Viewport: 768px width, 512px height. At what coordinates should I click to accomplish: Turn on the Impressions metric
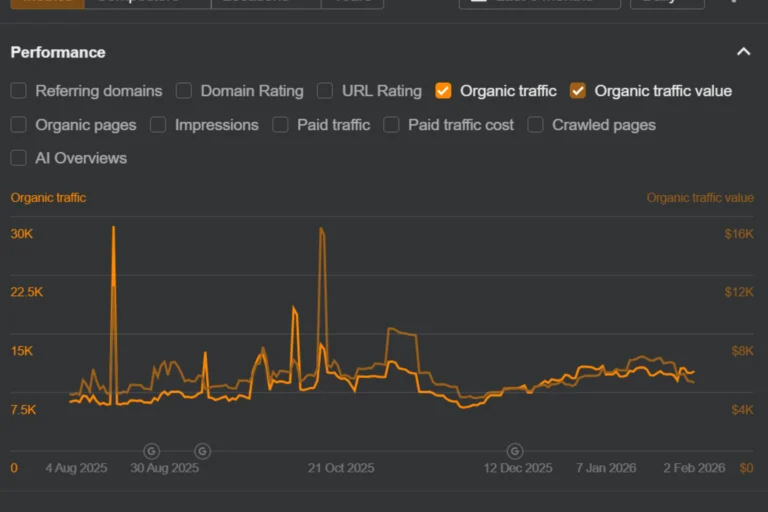(x=158, y=125)
